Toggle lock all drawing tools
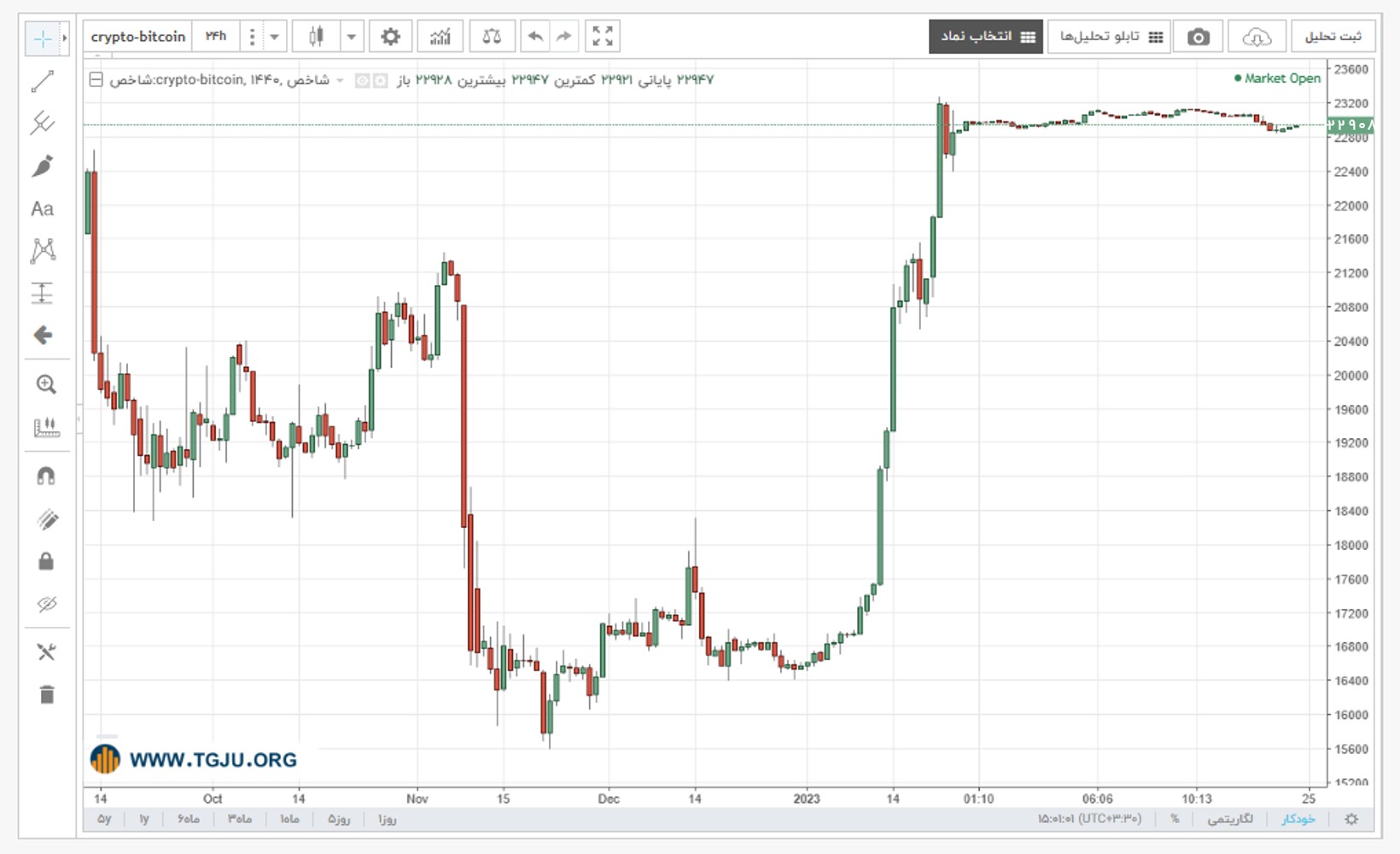1400x854 pixels. coord(46,561)
